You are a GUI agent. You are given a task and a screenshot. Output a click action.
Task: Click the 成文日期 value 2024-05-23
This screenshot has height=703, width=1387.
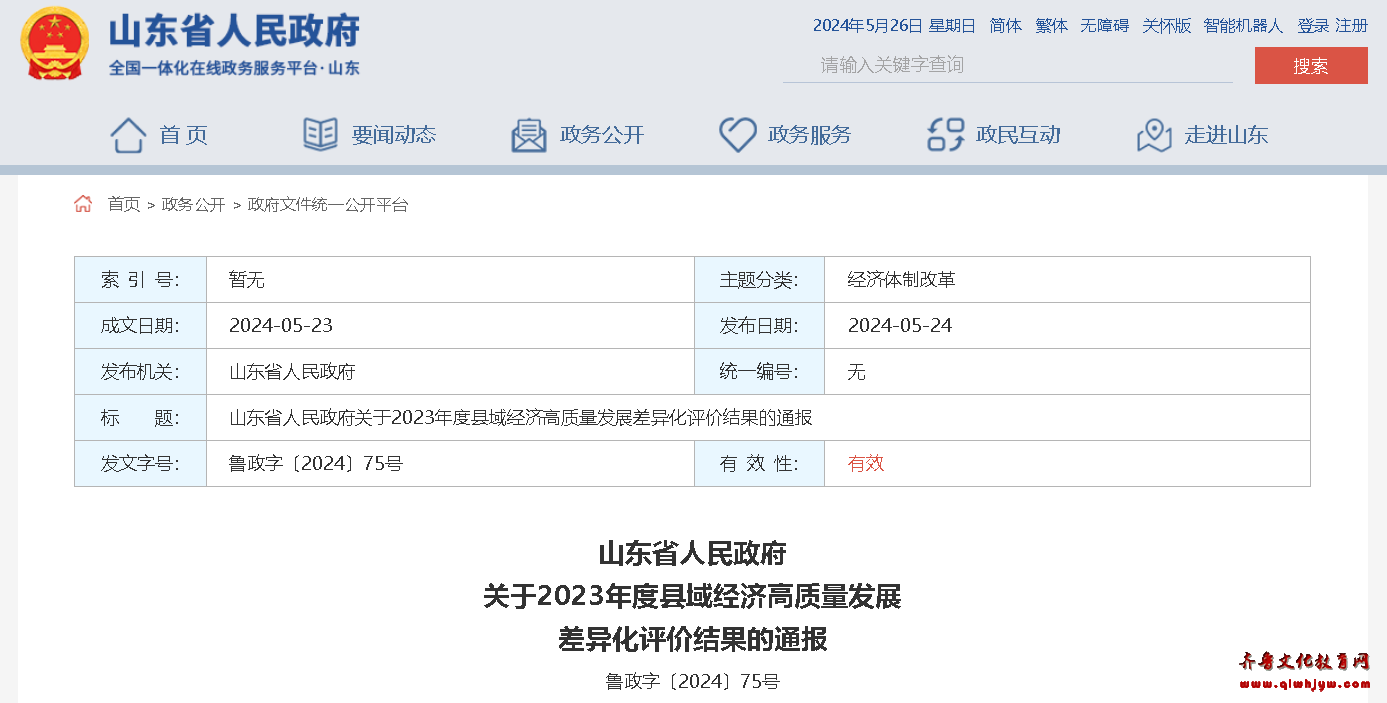[281, 326]
